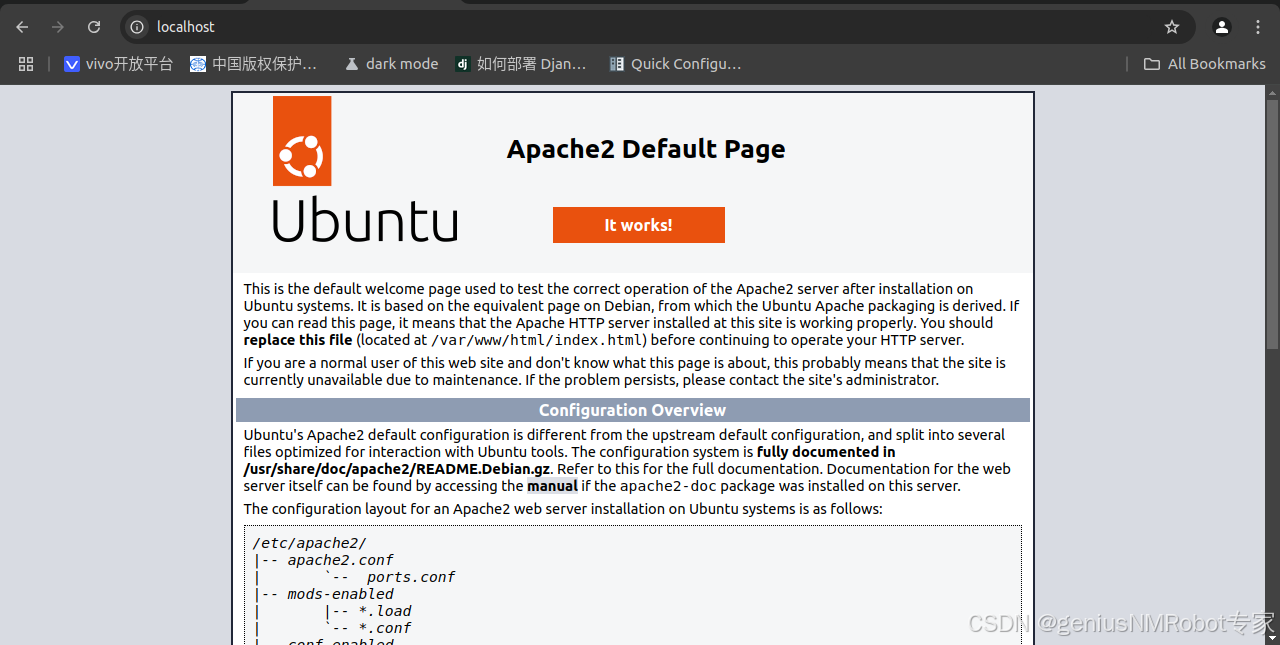Open the dark mode bookmark
Image resolution: width=1280 pixels, height=645 pixels.
click(x=390, y=63)
